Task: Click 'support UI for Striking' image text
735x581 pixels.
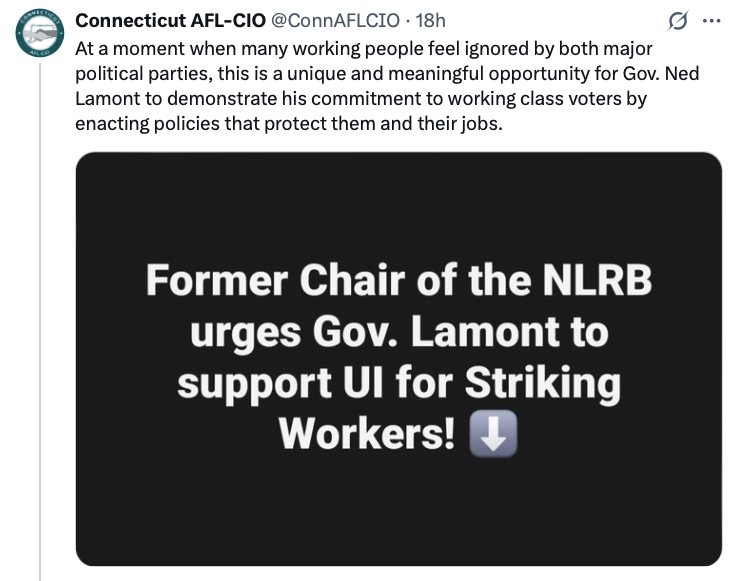Action: (x=398, y=382)
